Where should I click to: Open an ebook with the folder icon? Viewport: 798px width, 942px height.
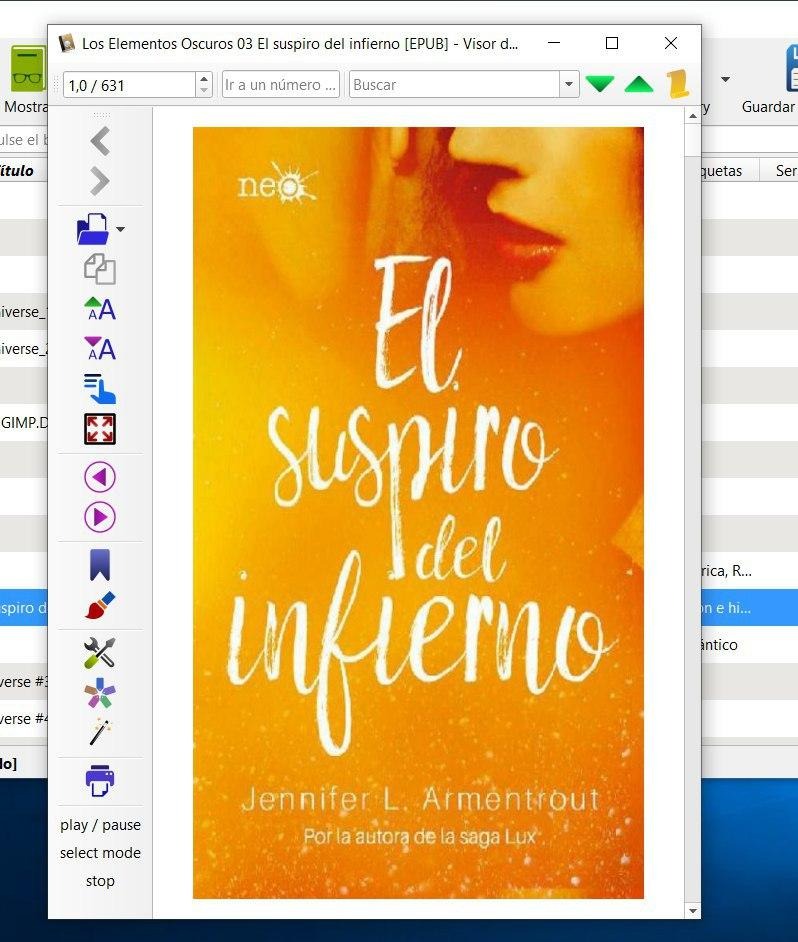(x=93, y=229)
